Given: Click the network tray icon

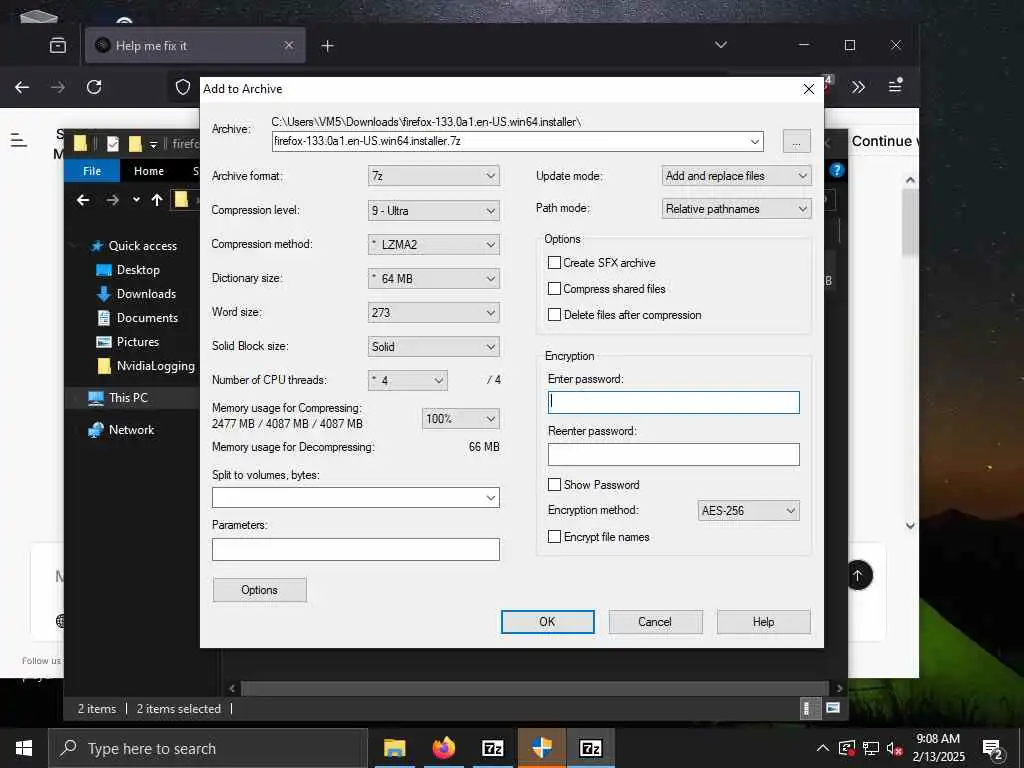Looking at the screenshot, I should [871, 748].
